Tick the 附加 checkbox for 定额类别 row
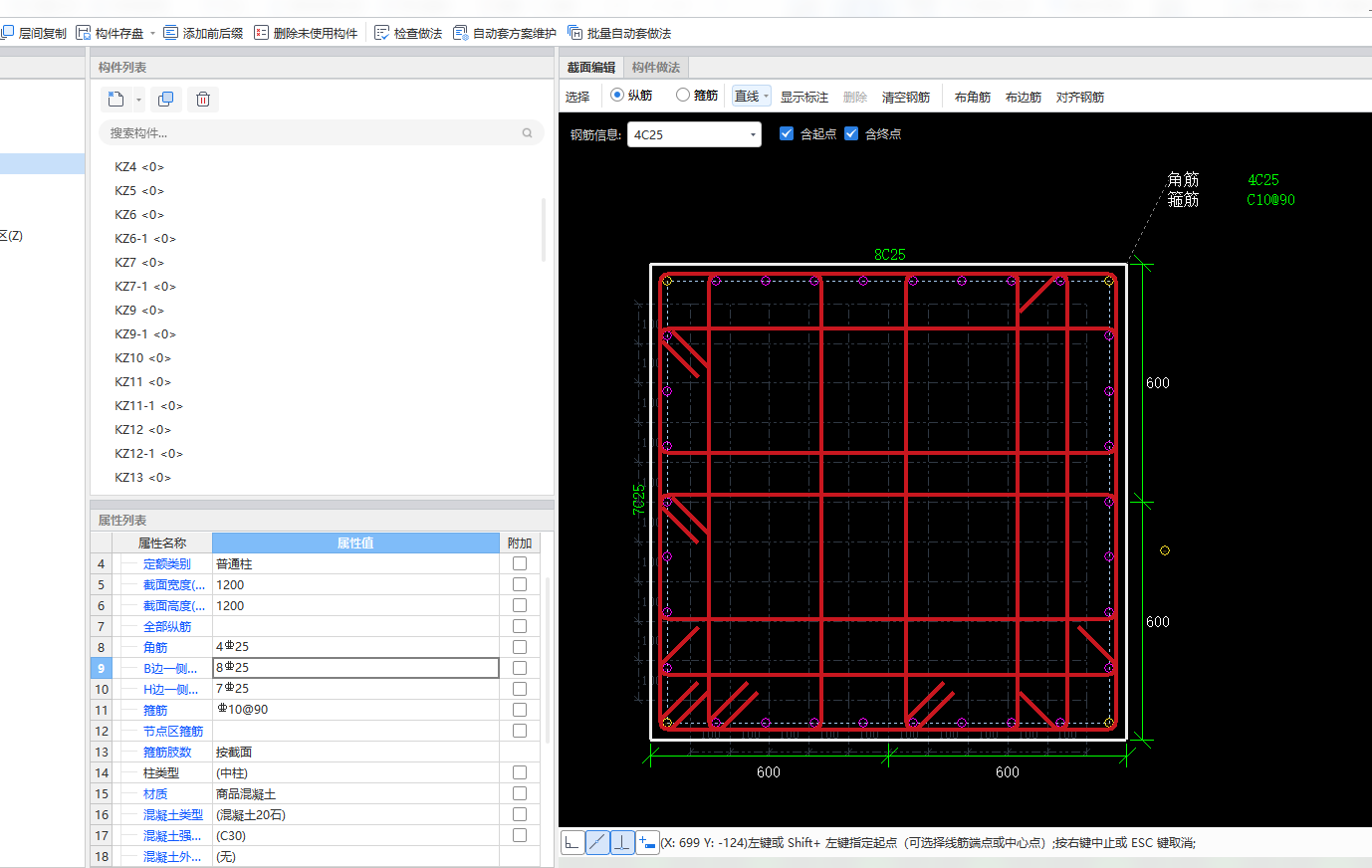The image size is (1372, 868). 520,563
